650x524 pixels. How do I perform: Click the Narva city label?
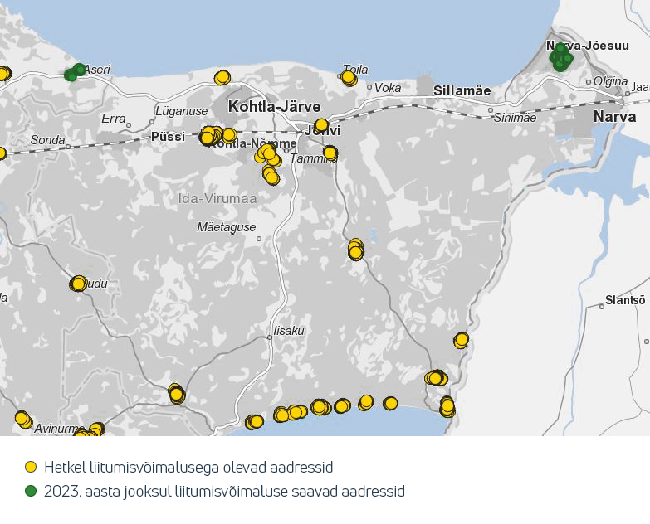point(614,116)
